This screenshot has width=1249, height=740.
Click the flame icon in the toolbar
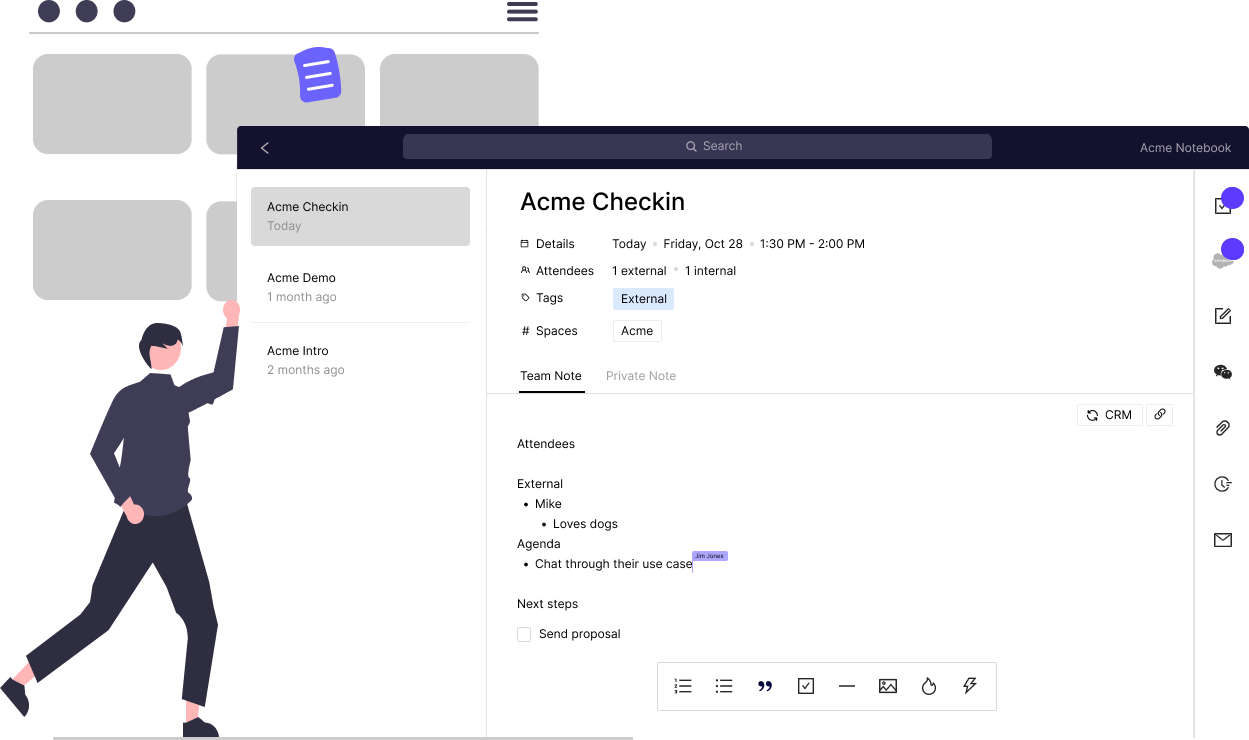point(929,686)
